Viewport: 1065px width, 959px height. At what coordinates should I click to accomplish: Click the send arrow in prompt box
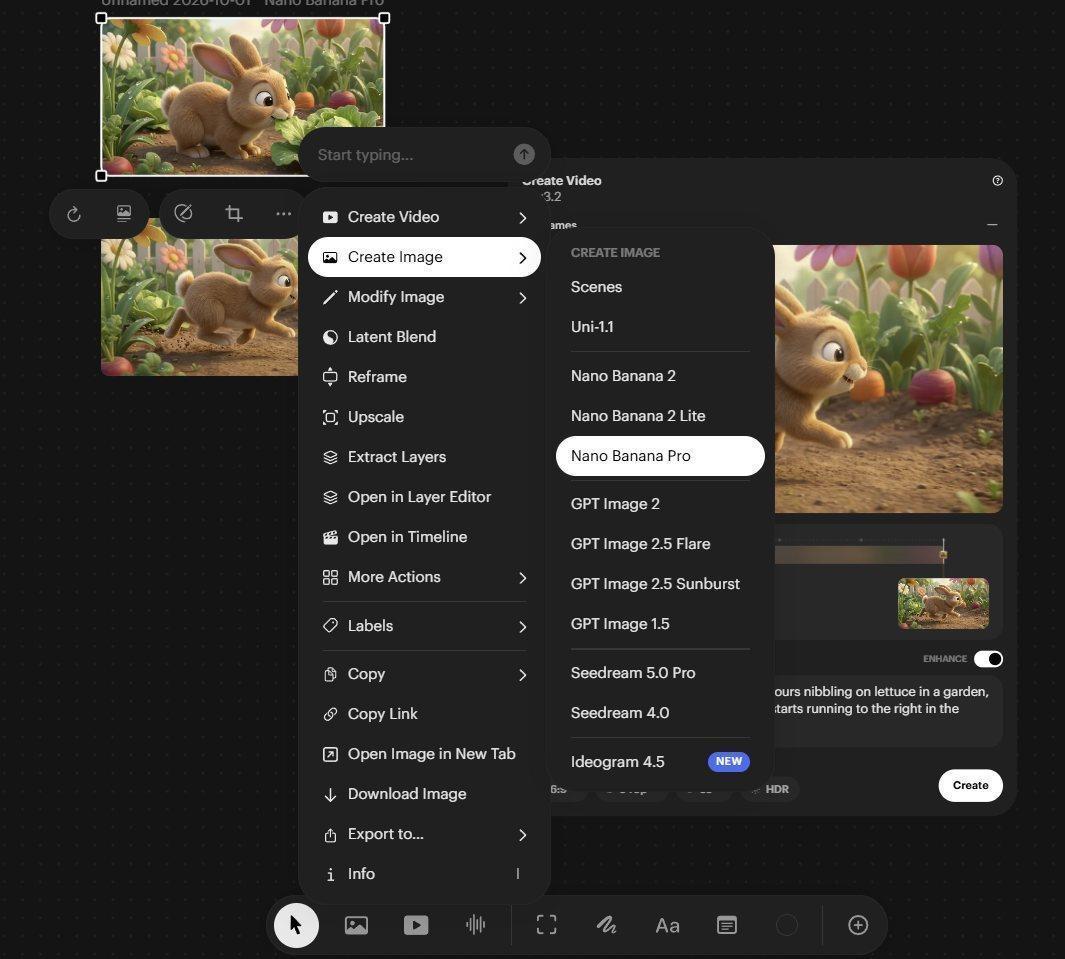point(524,155)
